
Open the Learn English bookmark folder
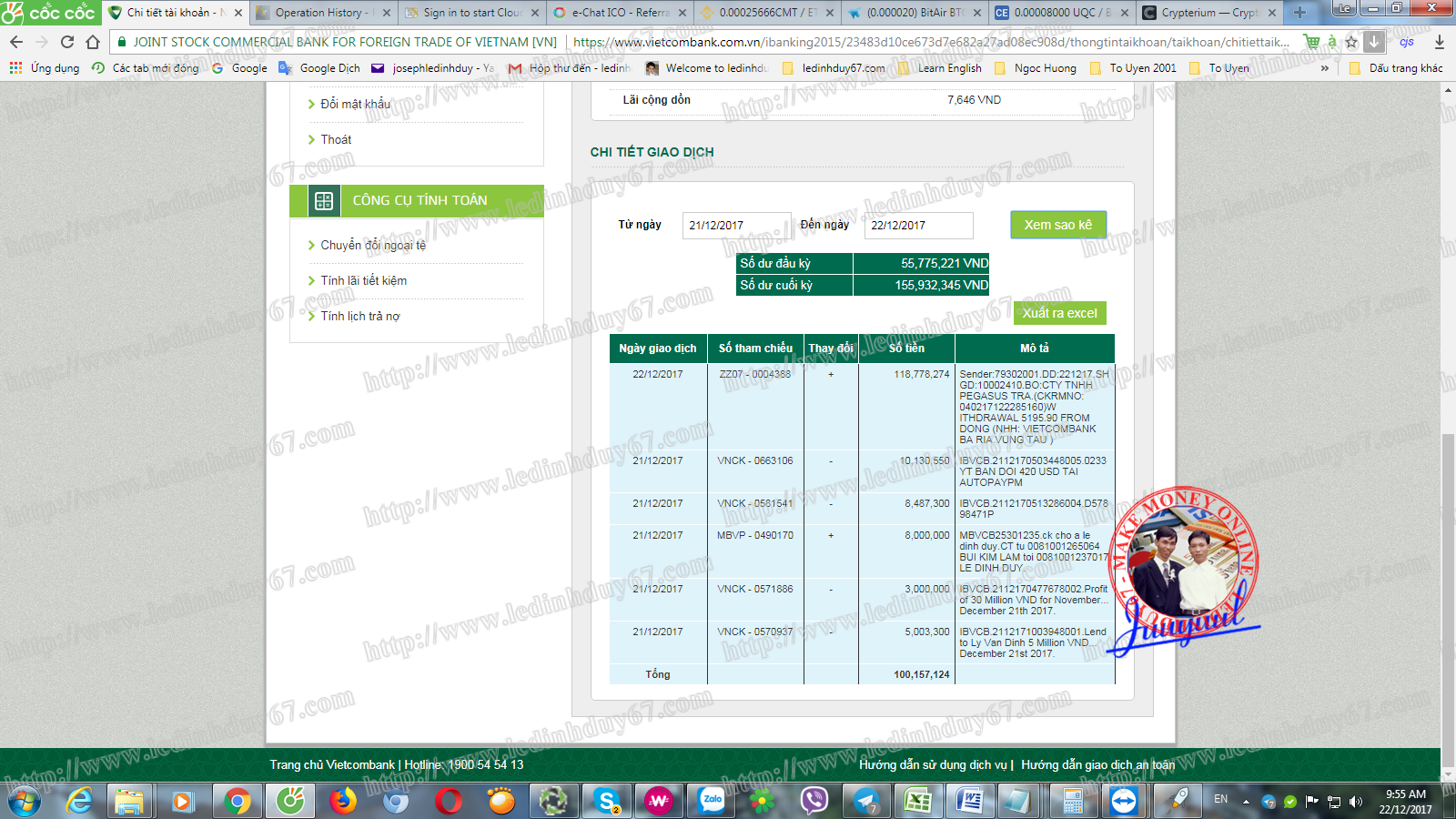pyautogui.click(x=939, y=68)
